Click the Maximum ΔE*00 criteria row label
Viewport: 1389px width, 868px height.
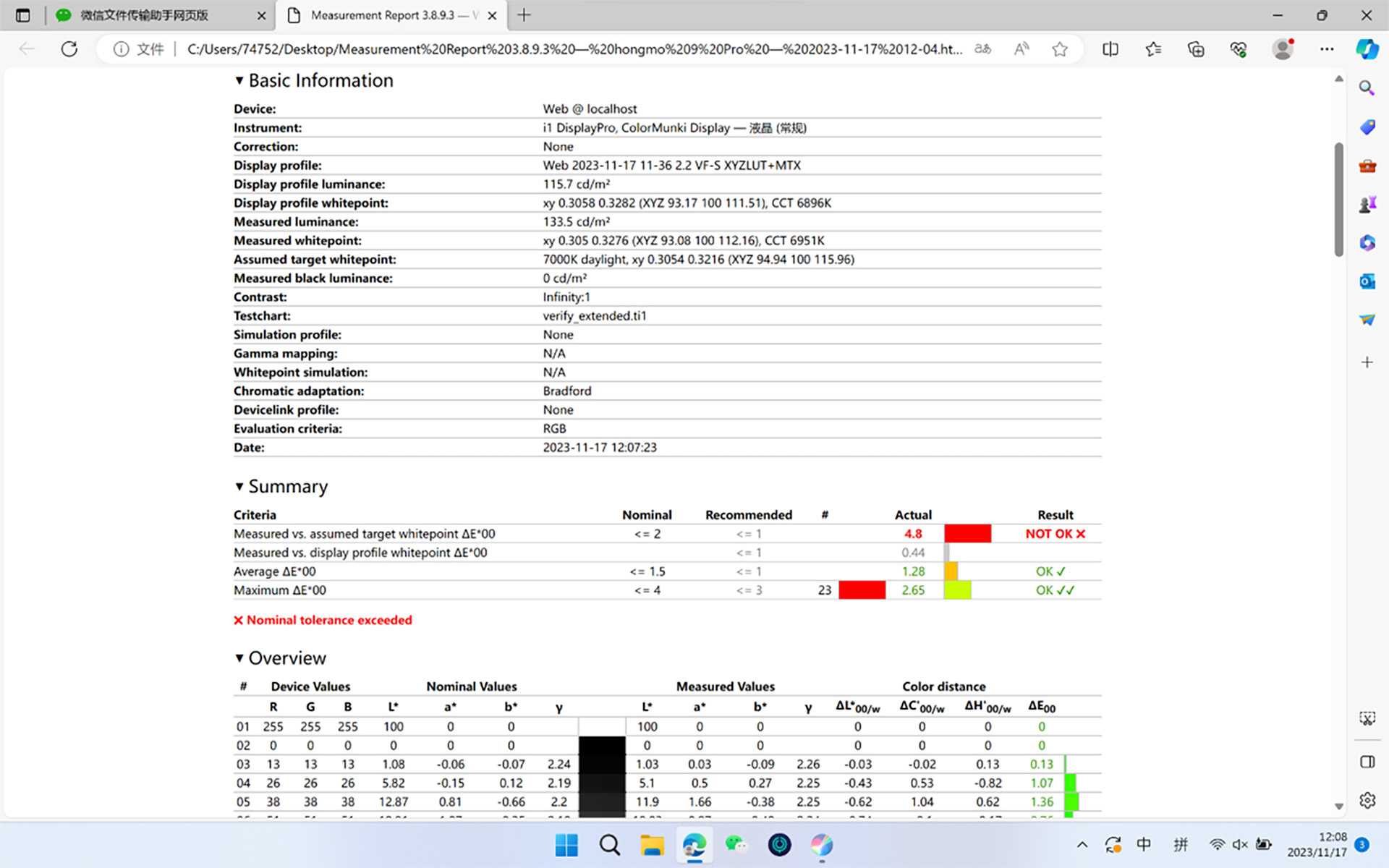[x=280, y=590]
